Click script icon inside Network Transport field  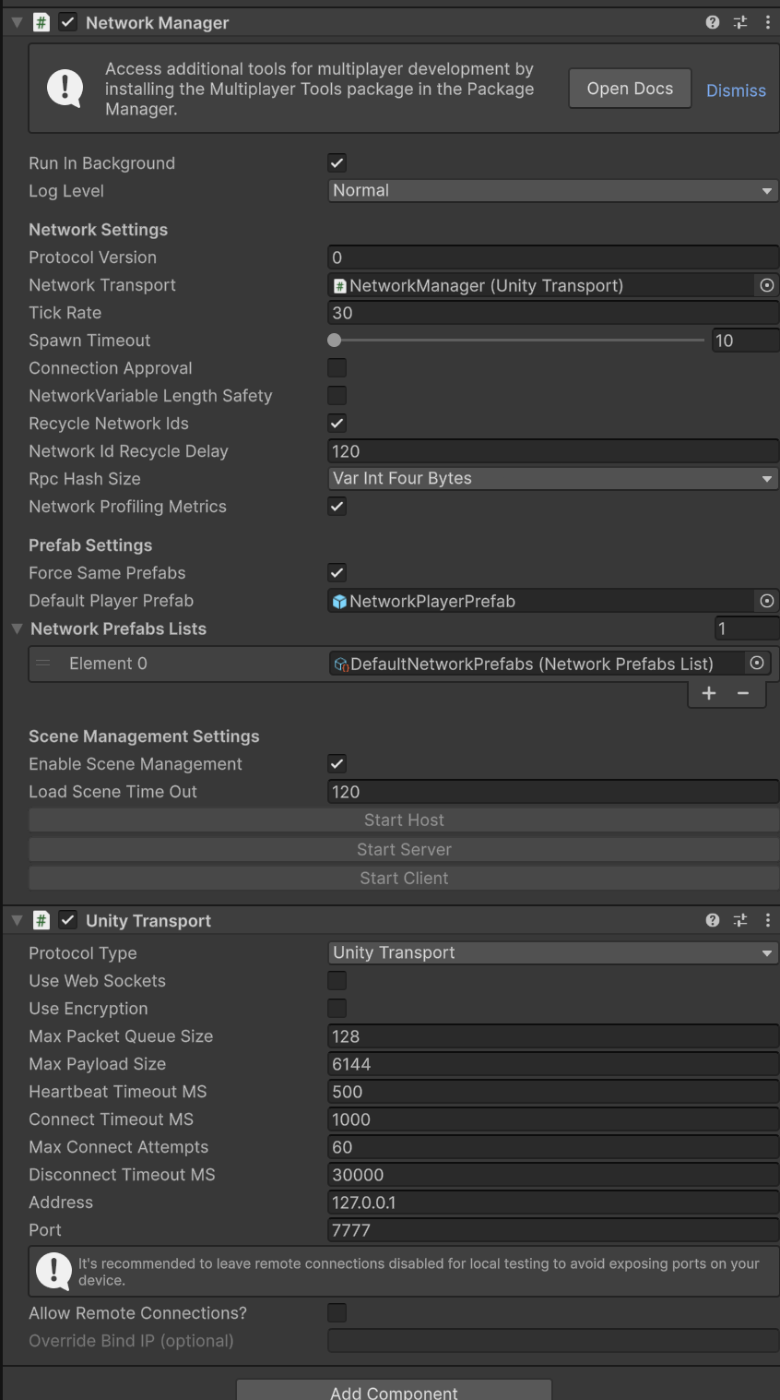340,286
